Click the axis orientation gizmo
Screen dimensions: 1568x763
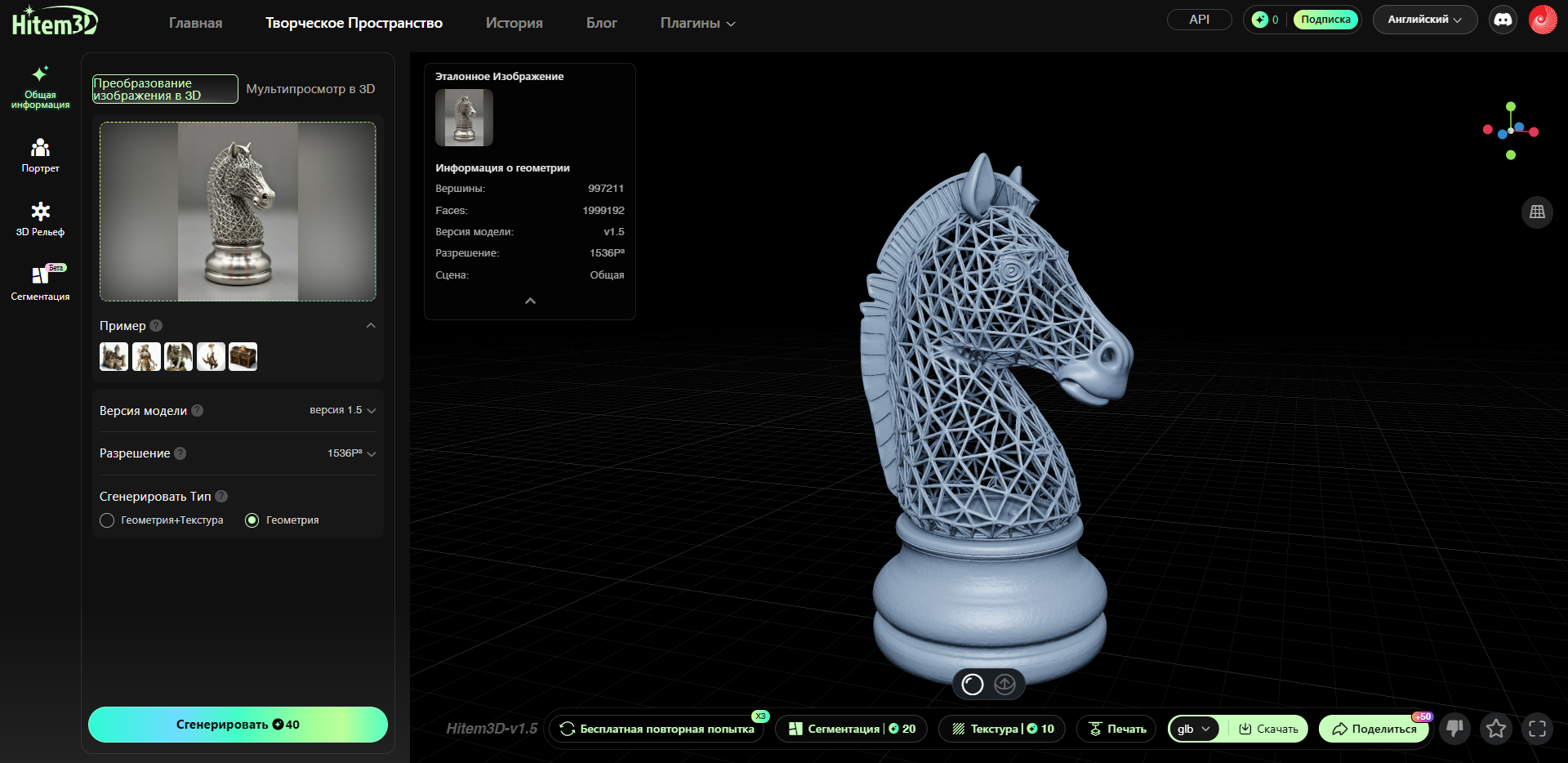[x=1510, y=131]
